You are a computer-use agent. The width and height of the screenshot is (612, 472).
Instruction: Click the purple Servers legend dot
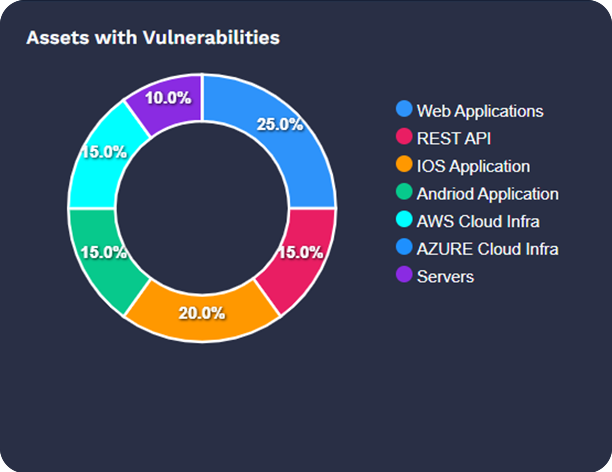click(404, 276)
